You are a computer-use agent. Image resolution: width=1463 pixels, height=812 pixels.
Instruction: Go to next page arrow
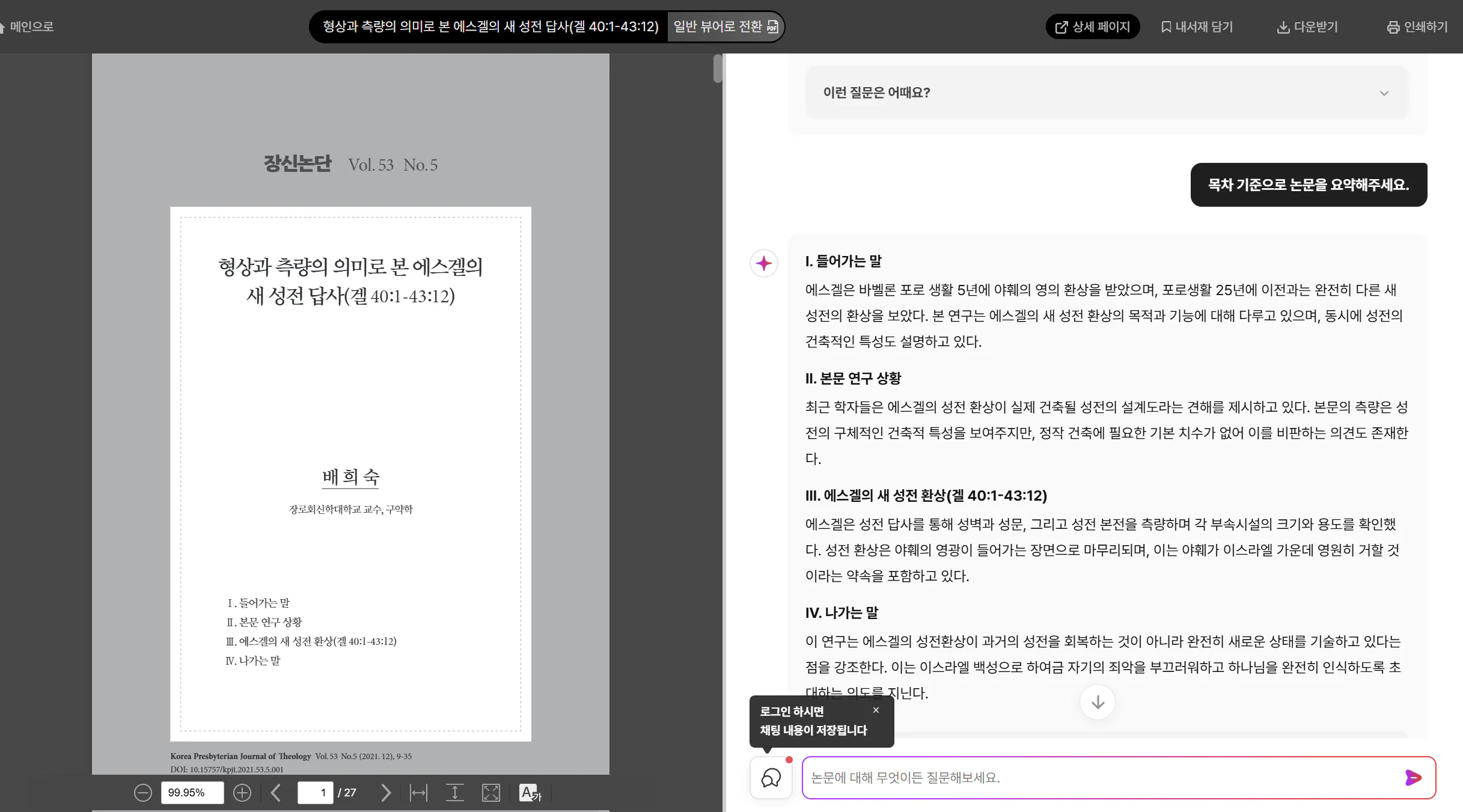pos(386,793)
